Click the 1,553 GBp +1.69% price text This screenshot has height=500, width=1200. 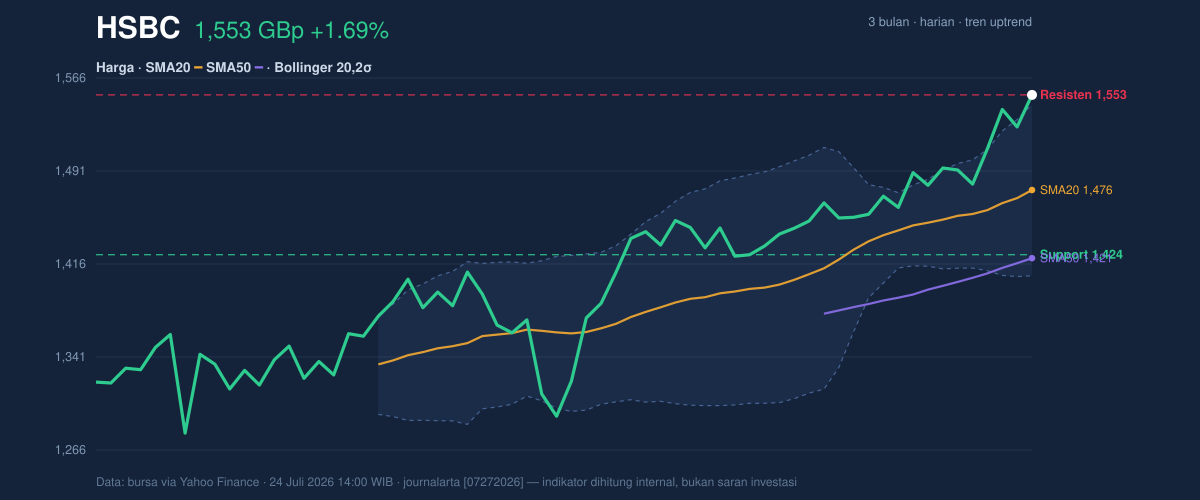(x=291, y=31)
